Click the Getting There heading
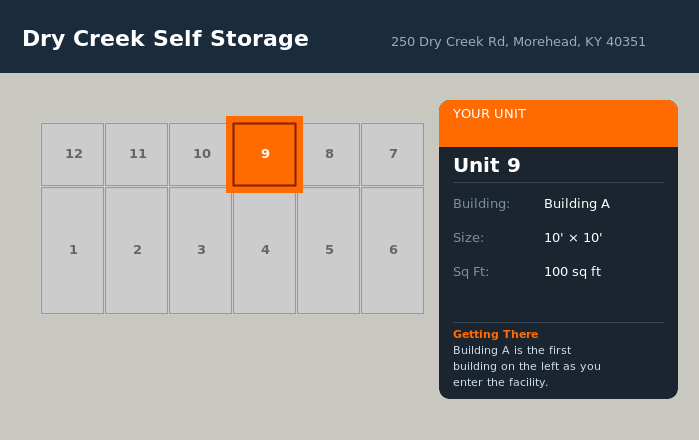699x440 pixels. (495, 334)
